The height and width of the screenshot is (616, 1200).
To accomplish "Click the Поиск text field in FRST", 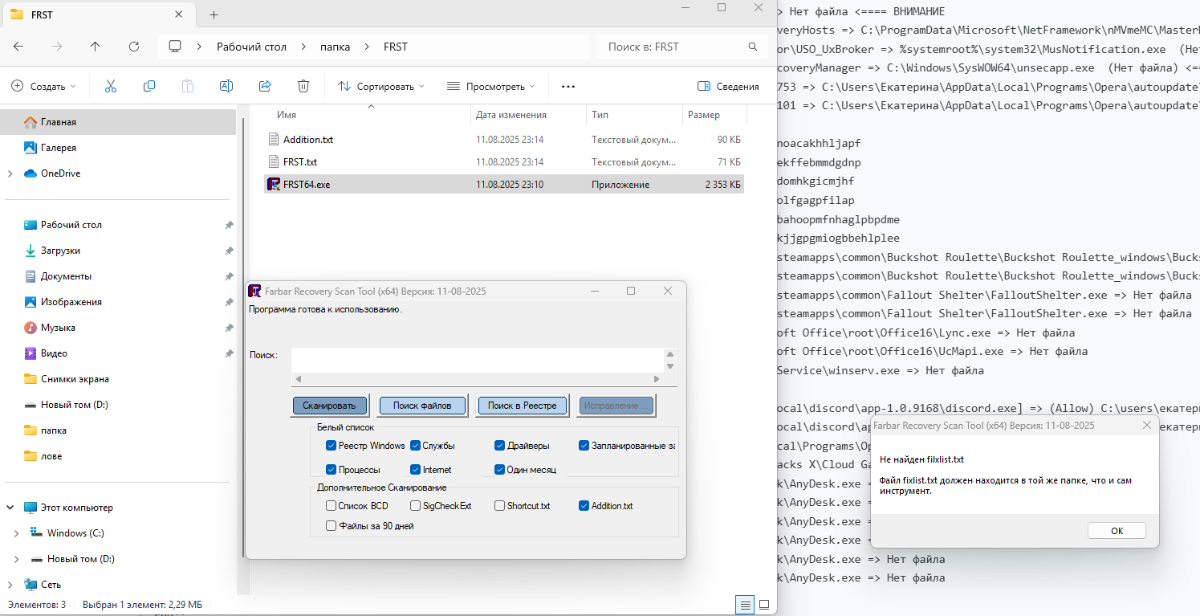I will (477, 360).
